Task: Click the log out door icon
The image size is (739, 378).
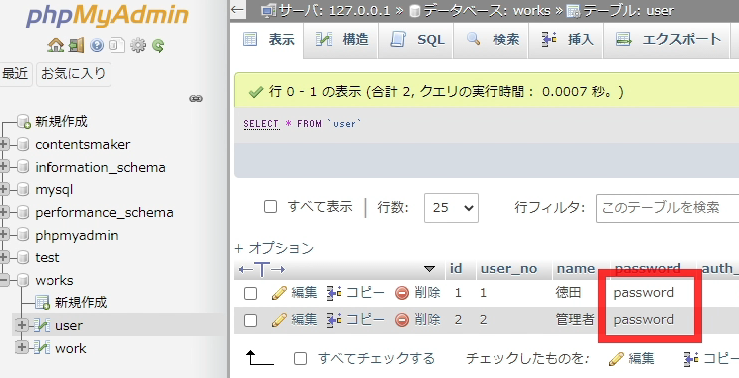Action: pyautogui.click(x=76, y=45)
